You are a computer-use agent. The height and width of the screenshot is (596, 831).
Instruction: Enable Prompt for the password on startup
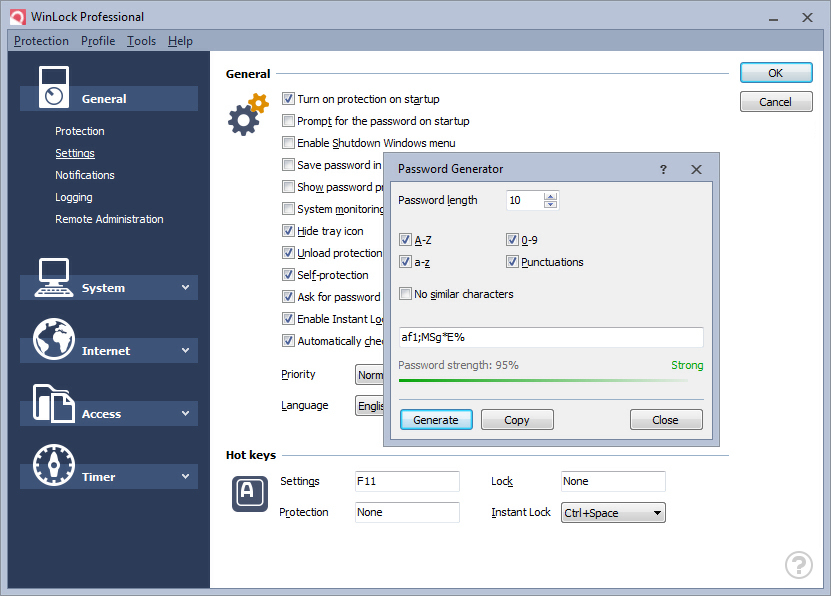click(x=289, y=120)
